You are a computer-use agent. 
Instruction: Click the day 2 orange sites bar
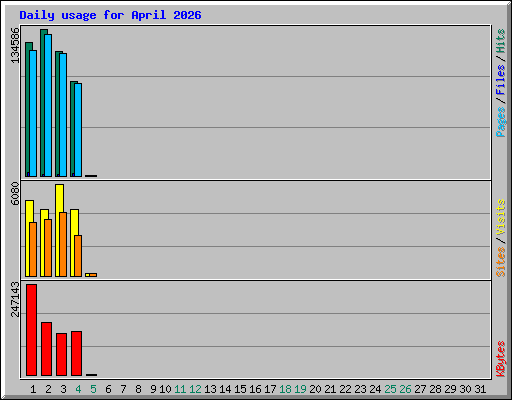pyautogui.click(x=48, y=248)
